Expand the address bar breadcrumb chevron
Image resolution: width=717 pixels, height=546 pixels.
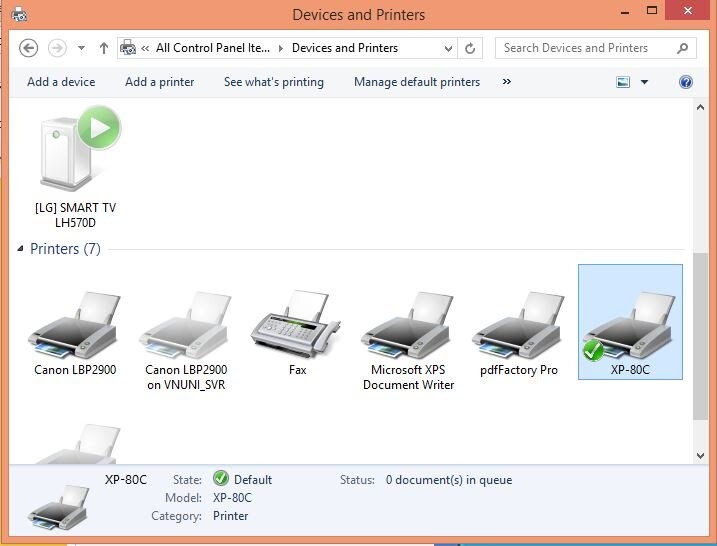(x=145, y=48)
